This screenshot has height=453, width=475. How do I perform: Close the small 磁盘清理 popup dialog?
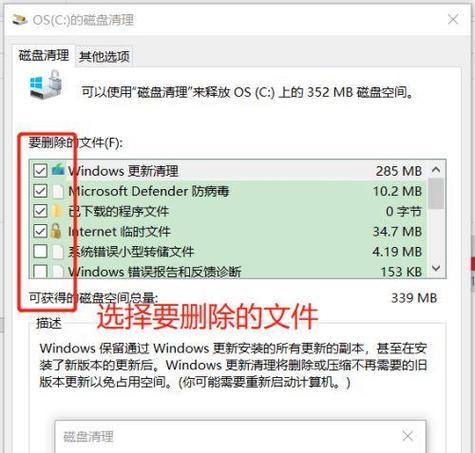[408, 436]
